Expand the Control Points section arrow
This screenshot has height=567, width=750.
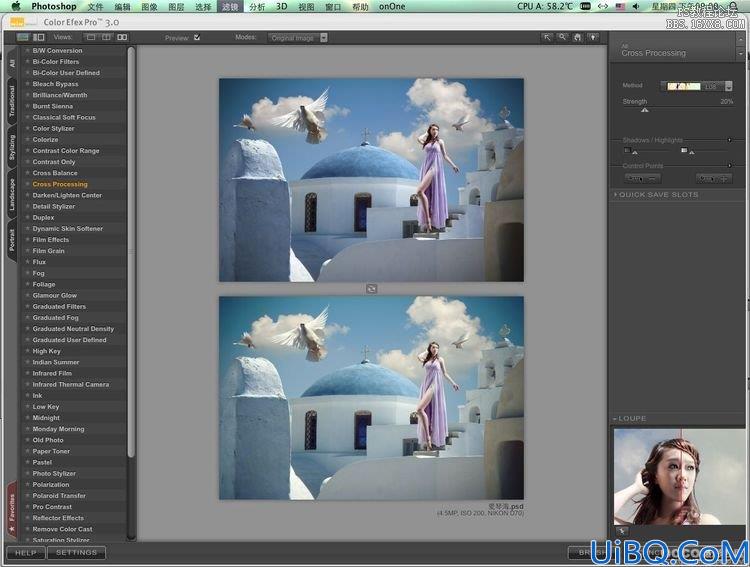(729, 166)
